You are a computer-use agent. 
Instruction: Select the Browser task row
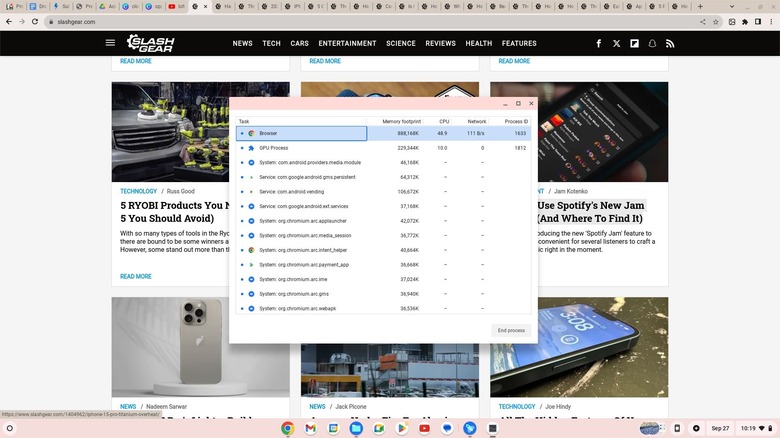pos(384,133)
